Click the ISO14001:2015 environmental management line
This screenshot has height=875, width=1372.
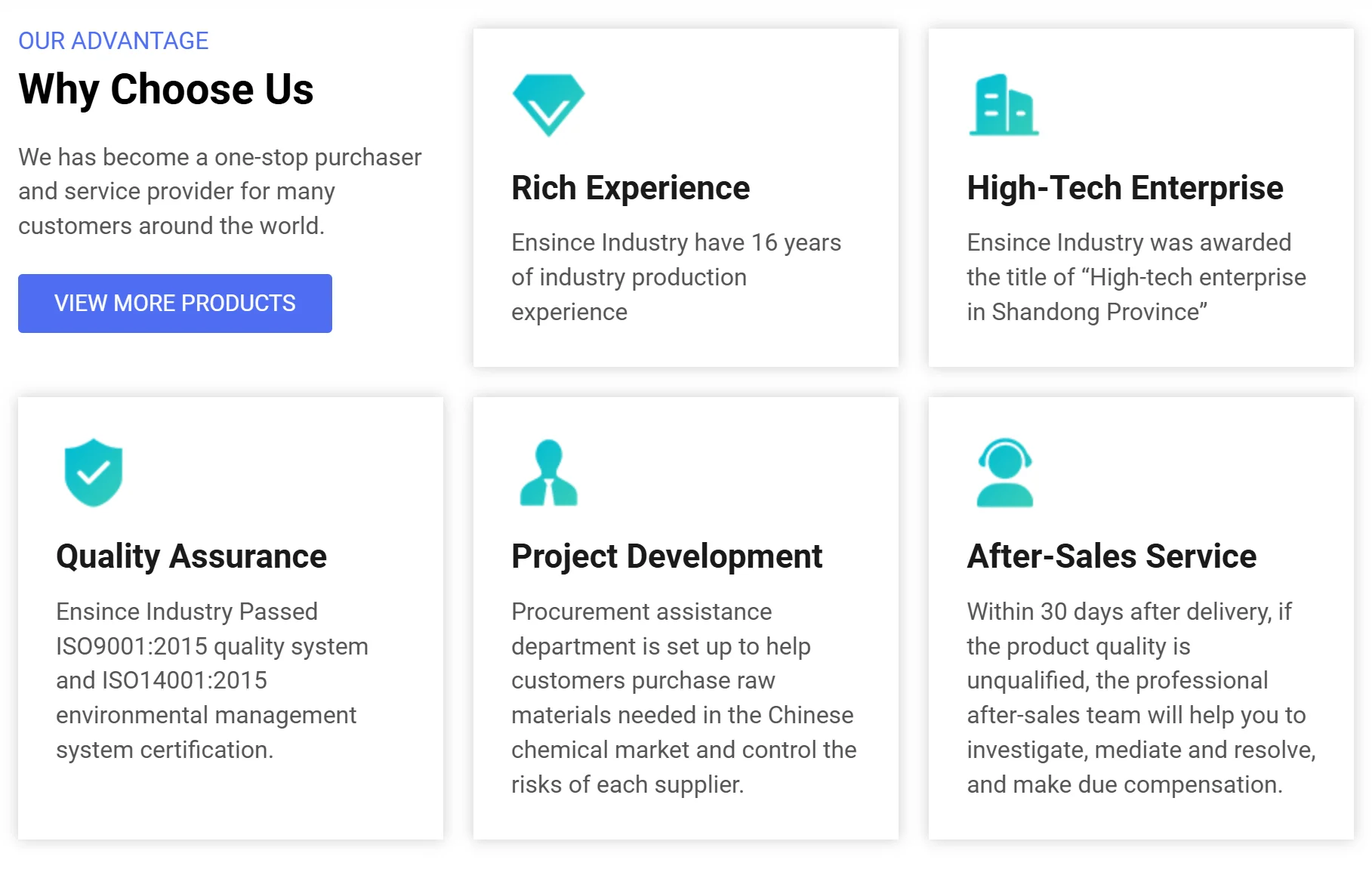click(162, 680)
